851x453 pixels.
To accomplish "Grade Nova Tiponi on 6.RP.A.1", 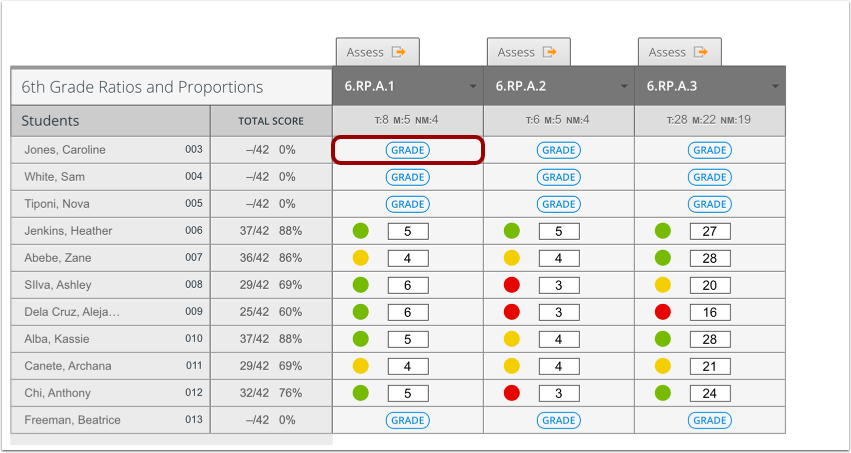I will [x=408, y=205].
